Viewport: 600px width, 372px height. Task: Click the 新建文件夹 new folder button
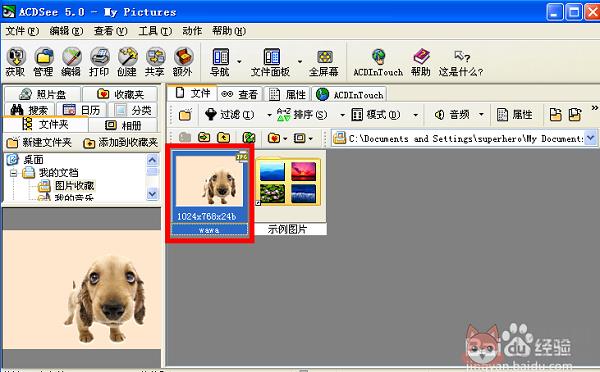(x=39, y=143)
